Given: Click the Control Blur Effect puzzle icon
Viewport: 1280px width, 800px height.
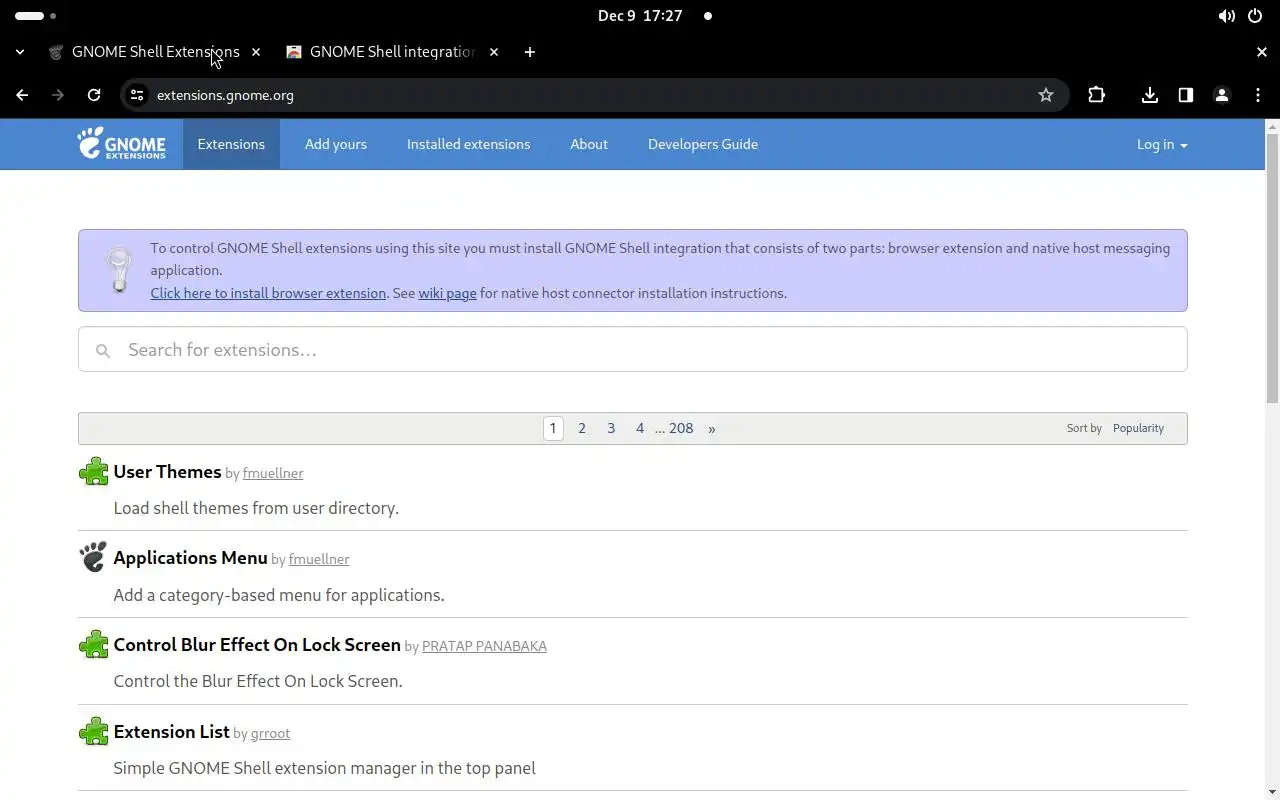Looking at the screenshot, I should [93, 645].
